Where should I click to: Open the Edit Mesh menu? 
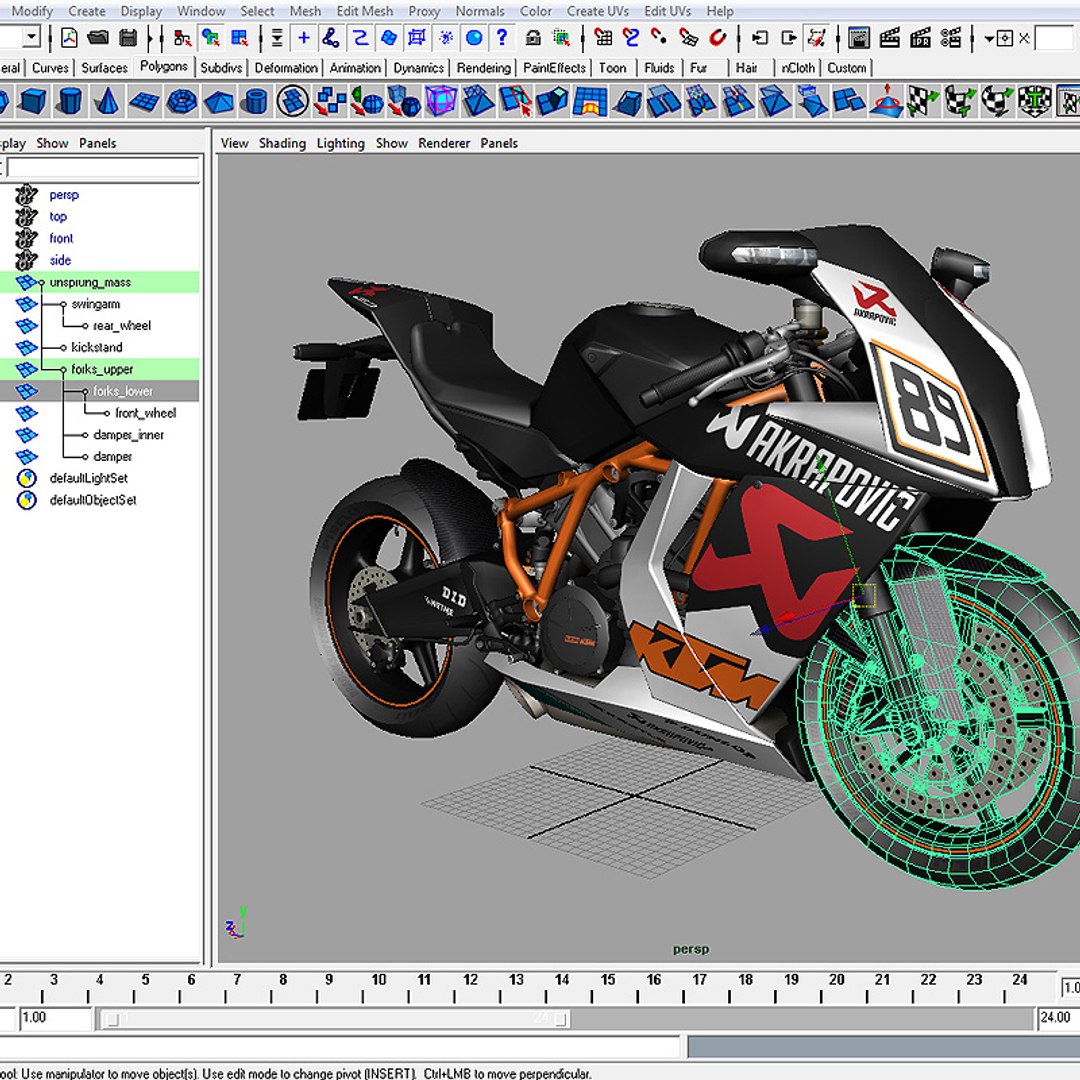(364, 11)
